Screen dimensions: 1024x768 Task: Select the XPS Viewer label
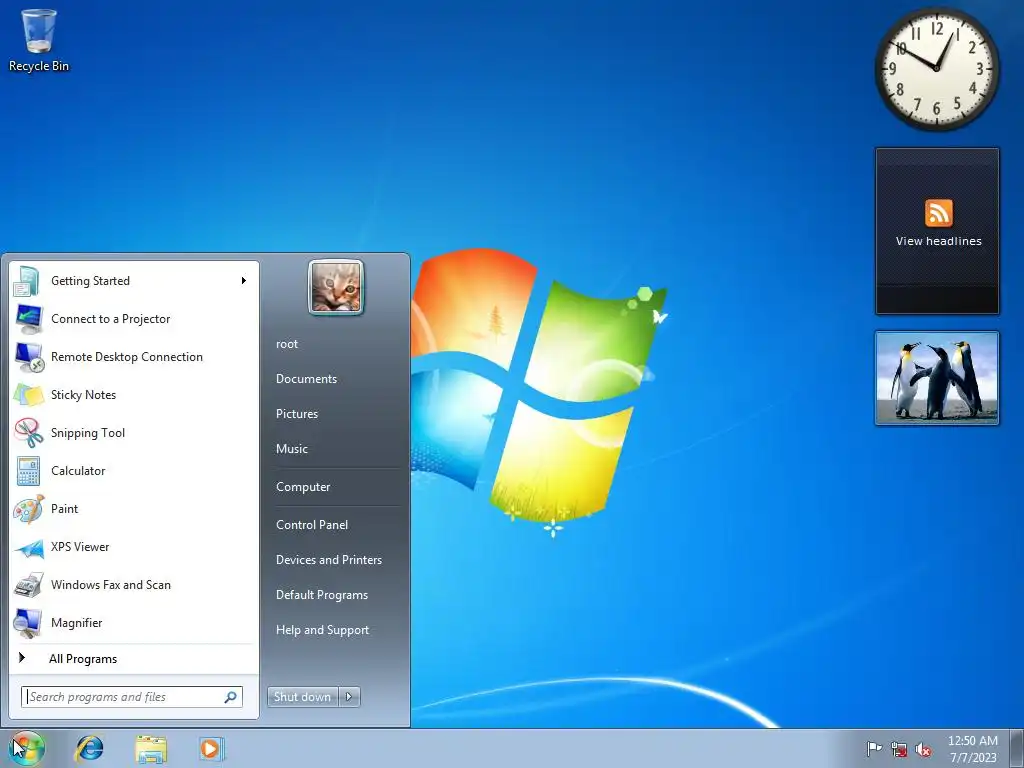(x=80, y=547)
